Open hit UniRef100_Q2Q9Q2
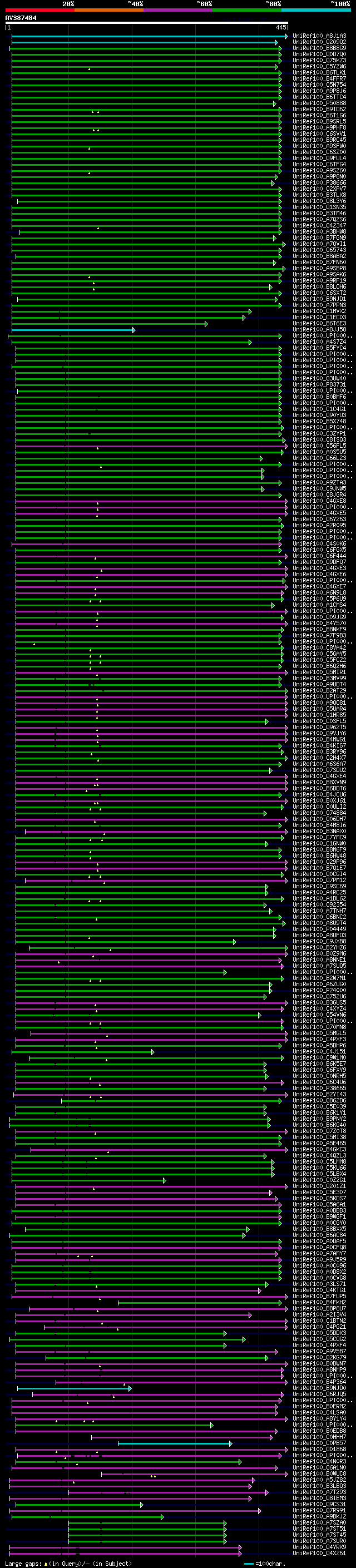356x1568 pixels. point(319,43)
